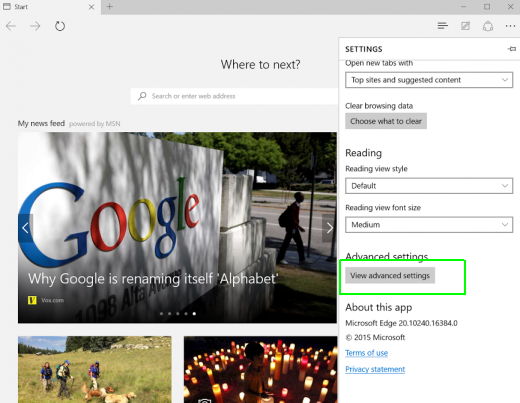Show previous news slide arrow
The image size is (520, 403).
point(25,228)
